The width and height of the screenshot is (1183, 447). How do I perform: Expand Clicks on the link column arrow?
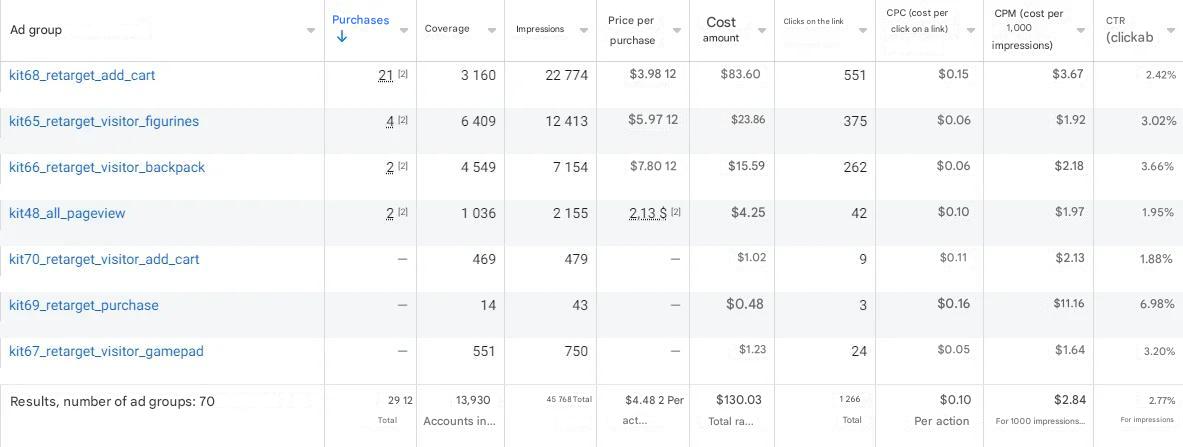863,30
